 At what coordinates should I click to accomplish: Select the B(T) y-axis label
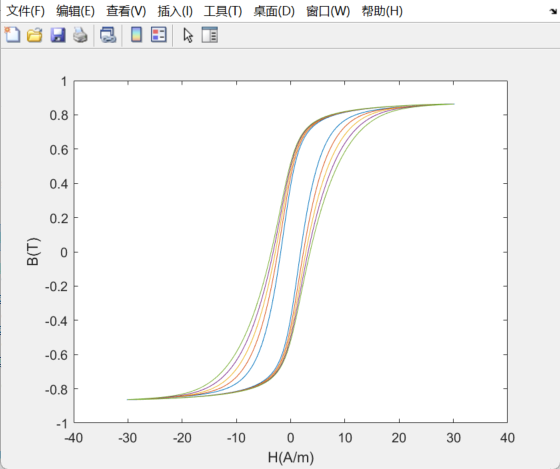point(33,252)
